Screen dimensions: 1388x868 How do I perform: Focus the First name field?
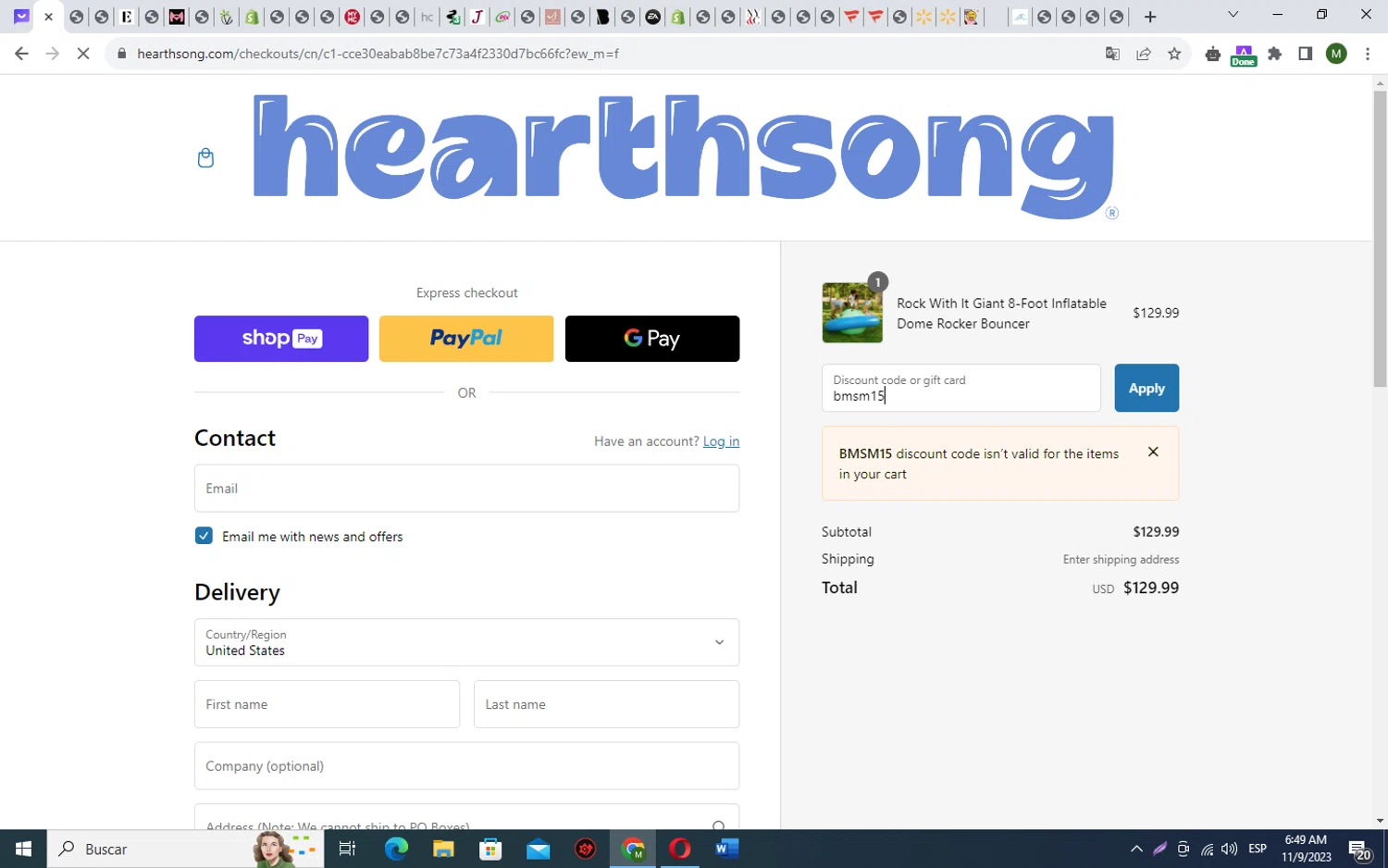(327, 704)
